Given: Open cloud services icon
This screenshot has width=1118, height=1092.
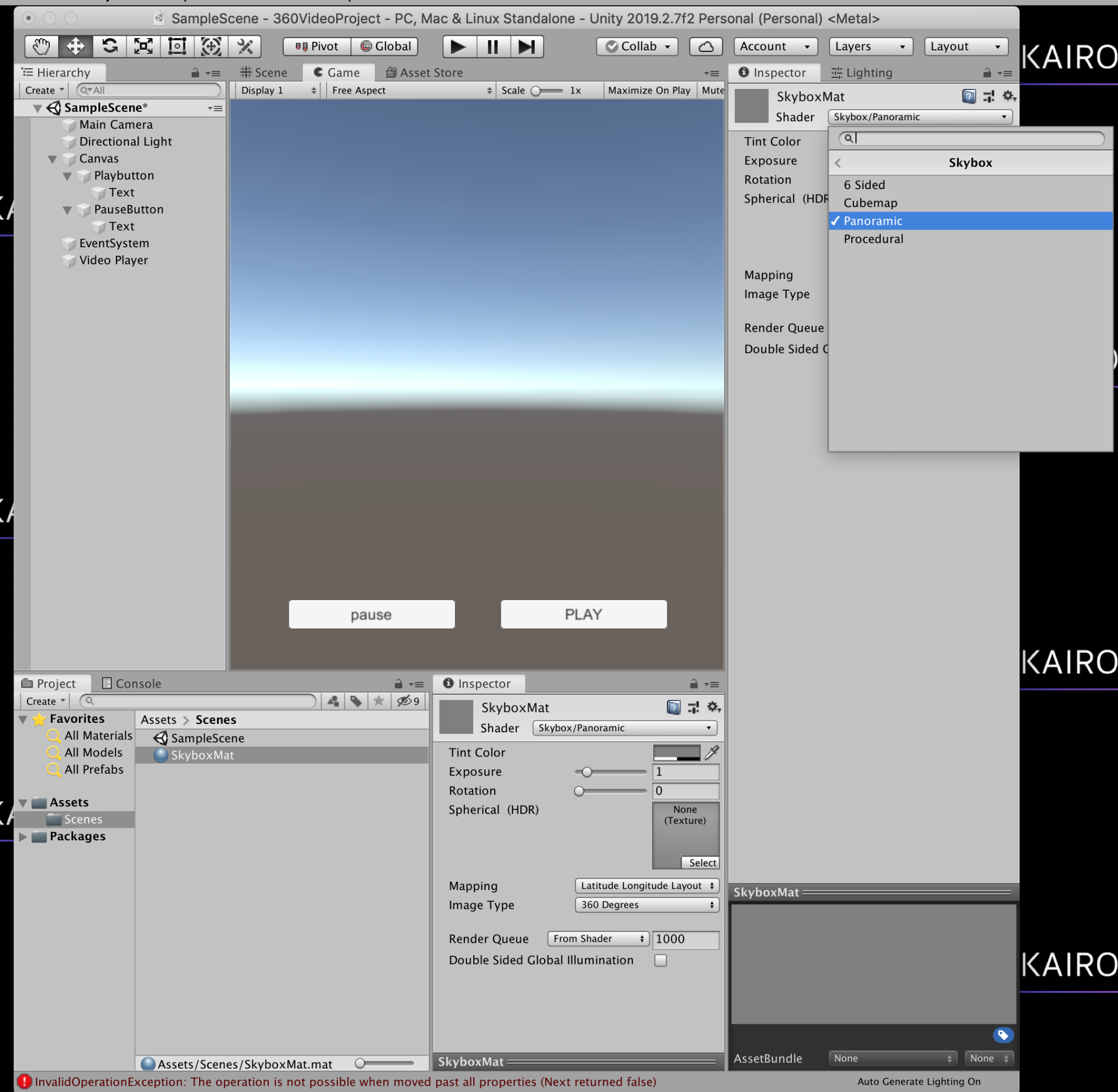Looking at the screenshot, I should (705, 46).
